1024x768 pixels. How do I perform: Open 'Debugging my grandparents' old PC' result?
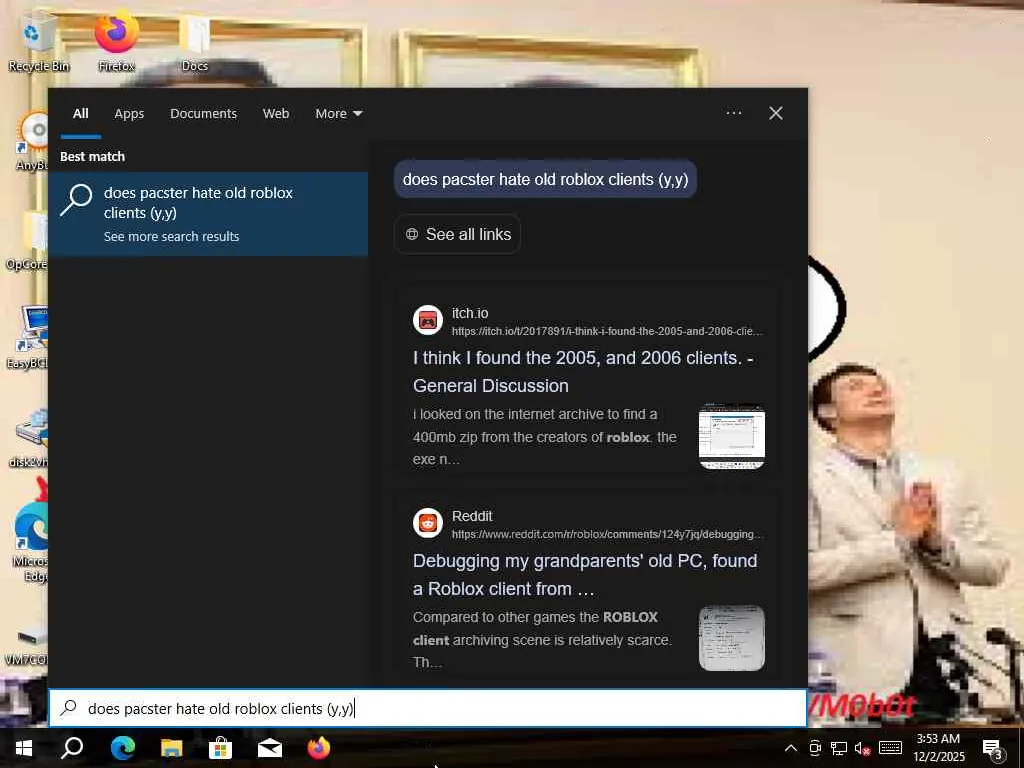585,575
